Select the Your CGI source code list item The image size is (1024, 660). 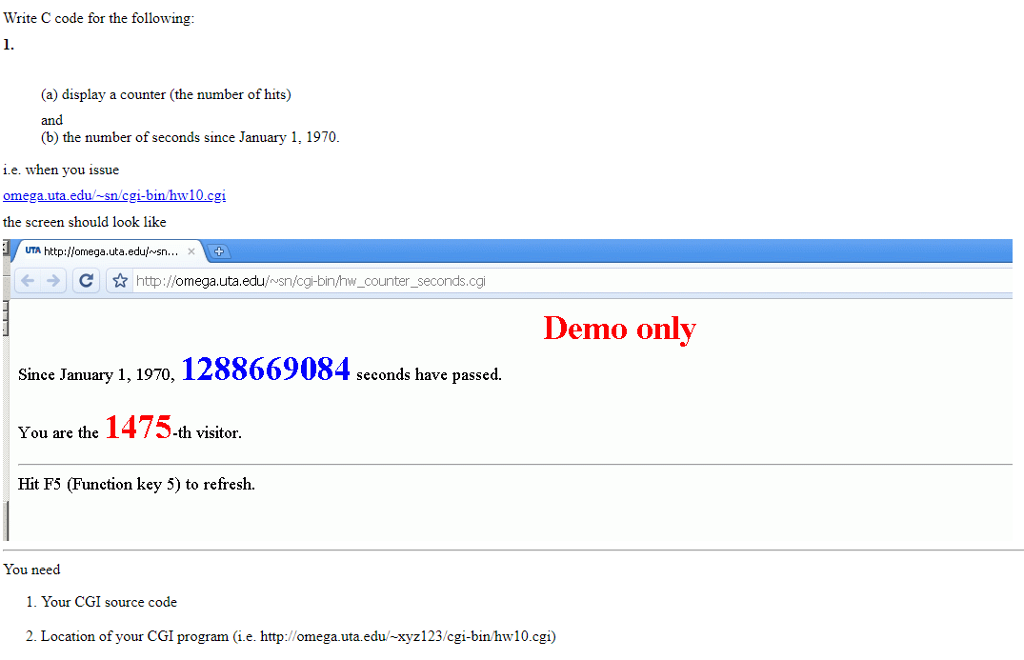[x=108, y=602]
